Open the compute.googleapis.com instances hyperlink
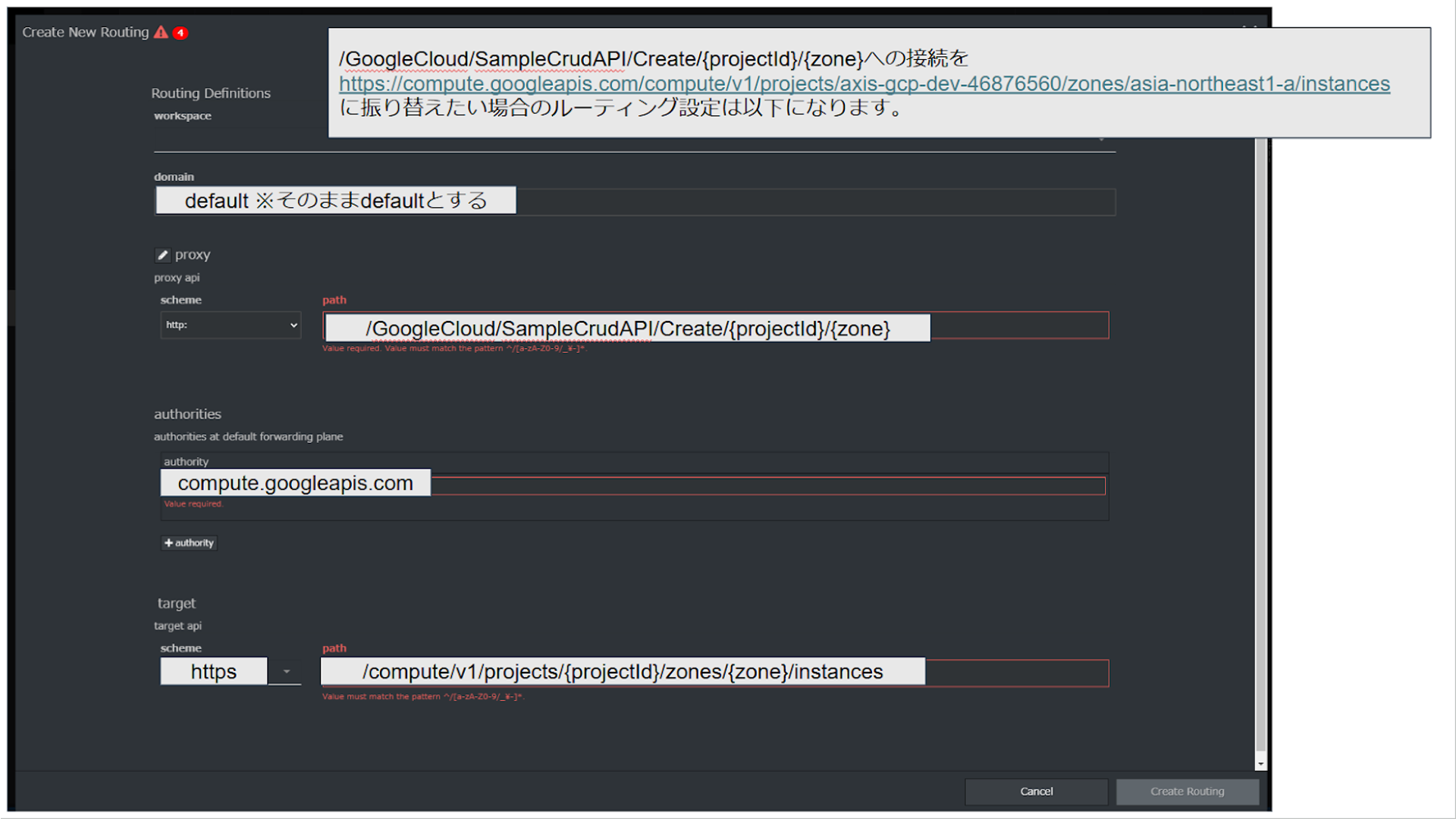1456x819 pixels. (864, 84)
